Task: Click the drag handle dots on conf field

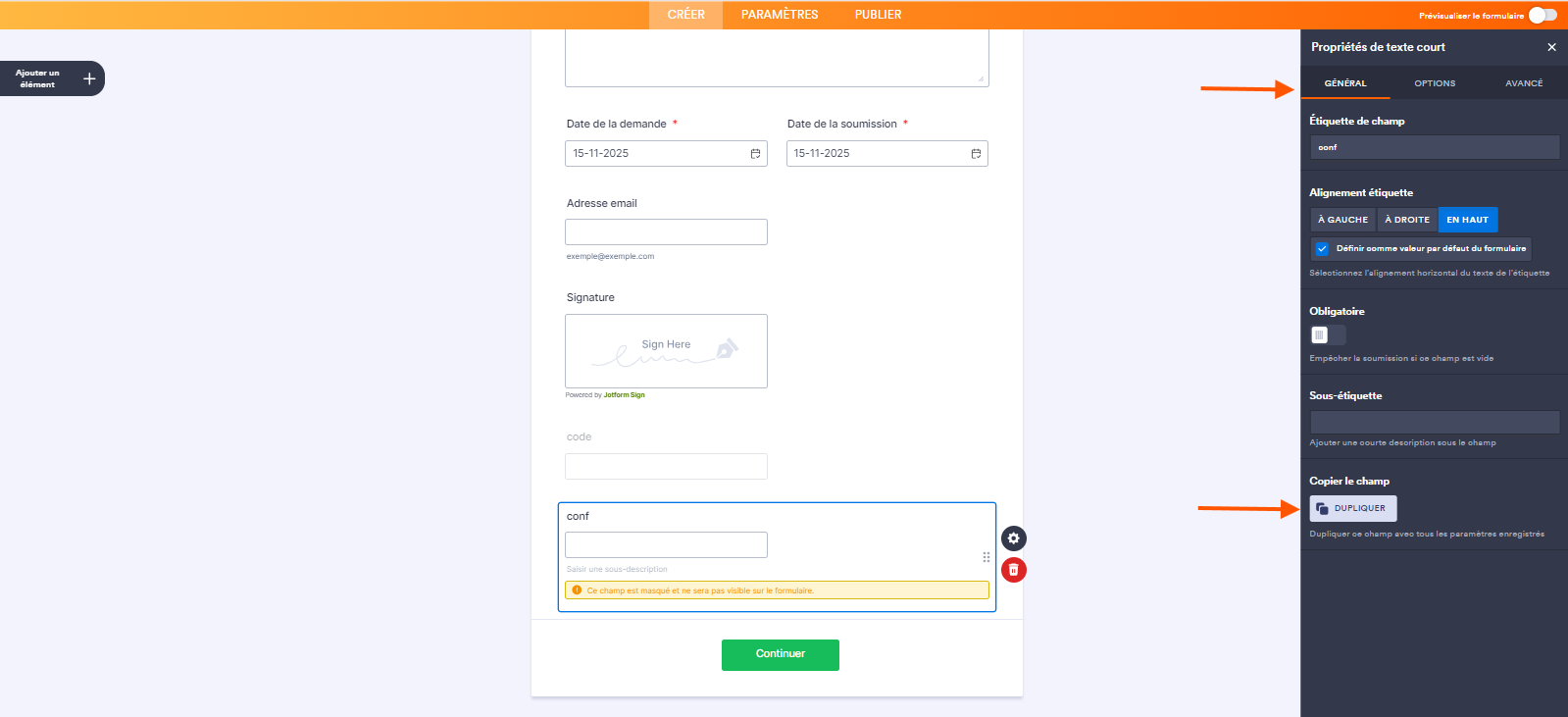Action: pyautogui.click(x=986, y=557)
